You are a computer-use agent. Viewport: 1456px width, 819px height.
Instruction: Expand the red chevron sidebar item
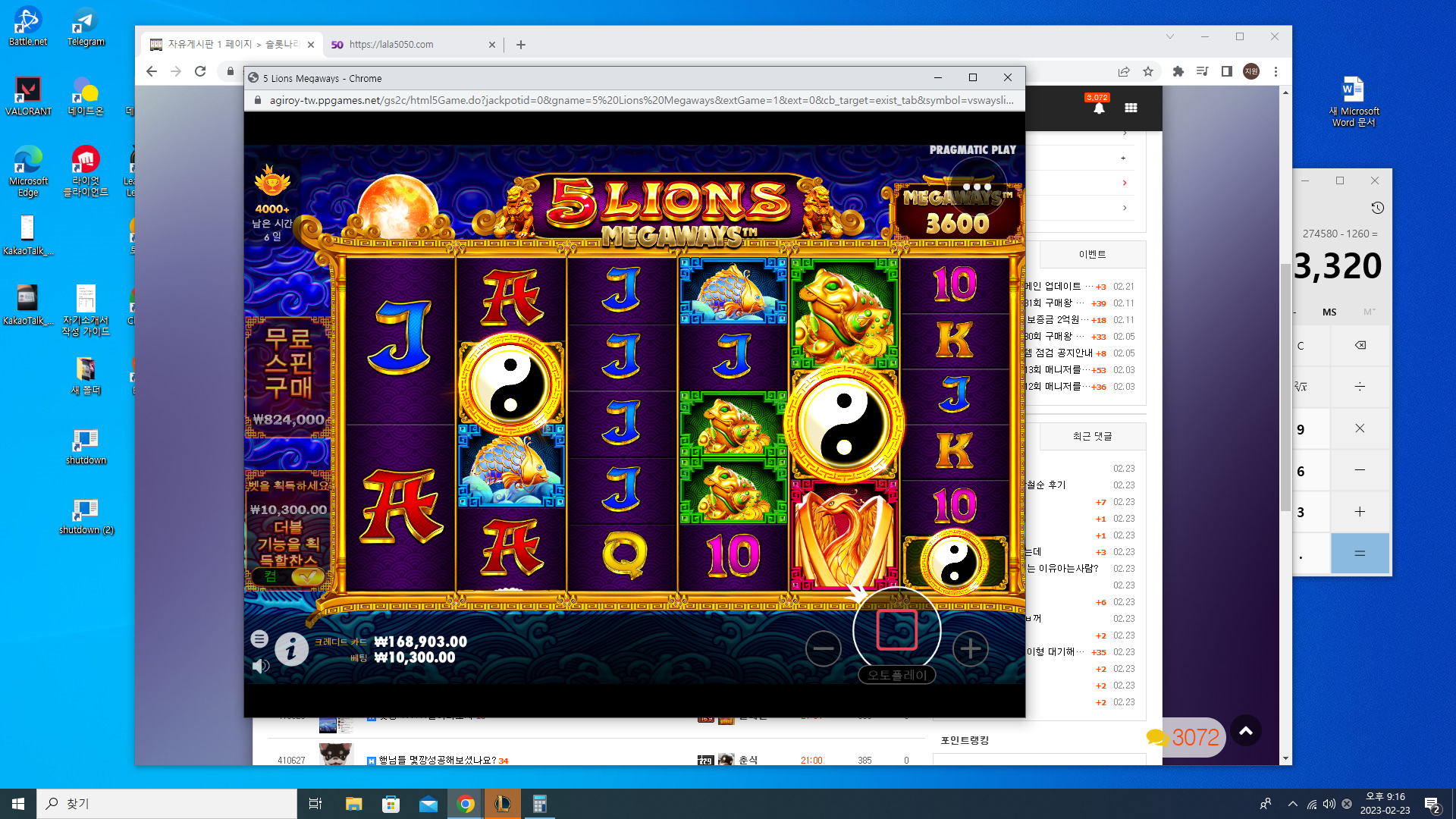1125,183
